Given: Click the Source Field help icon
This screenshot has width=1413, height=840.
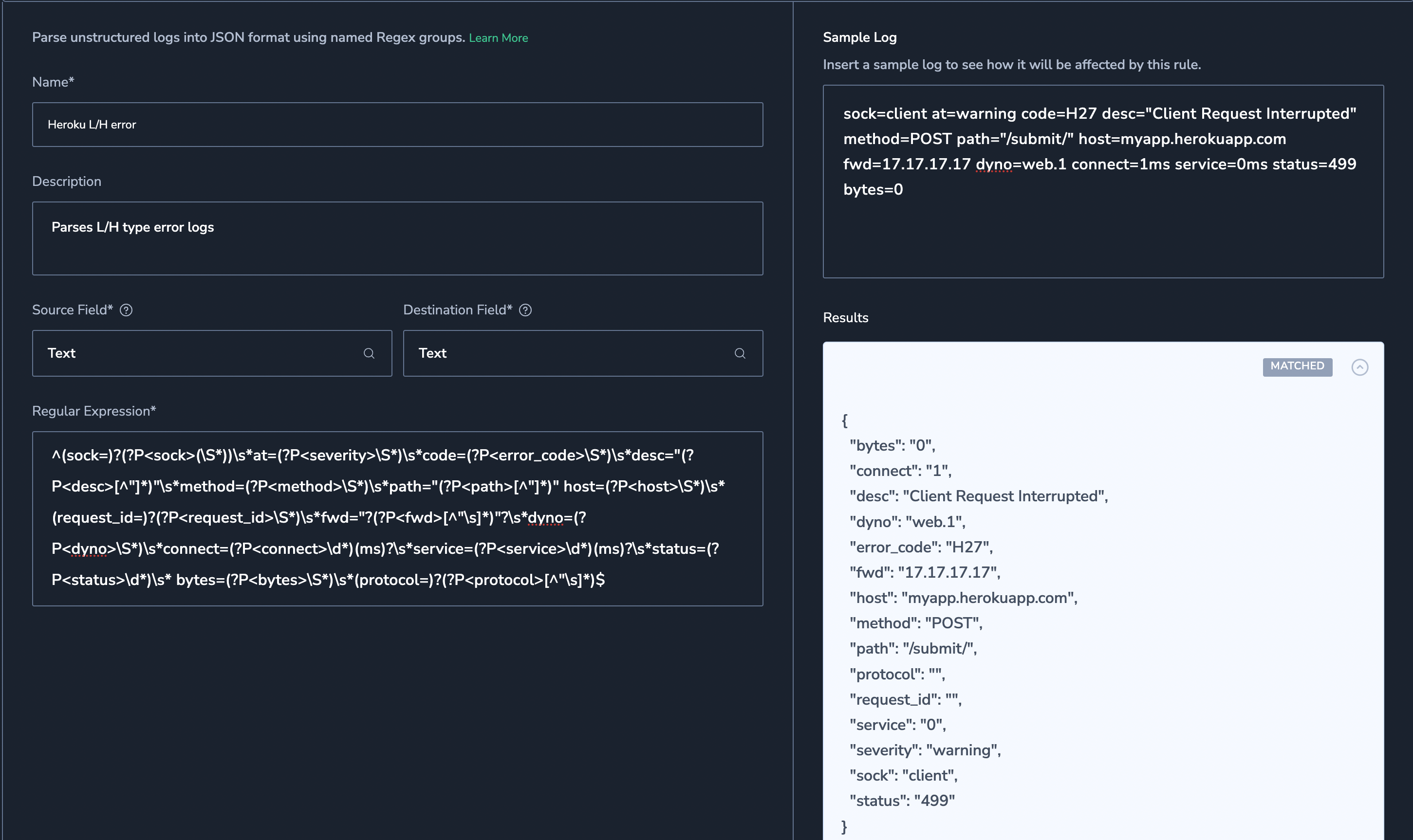Looking at the screenshot, I should (126, 310).
